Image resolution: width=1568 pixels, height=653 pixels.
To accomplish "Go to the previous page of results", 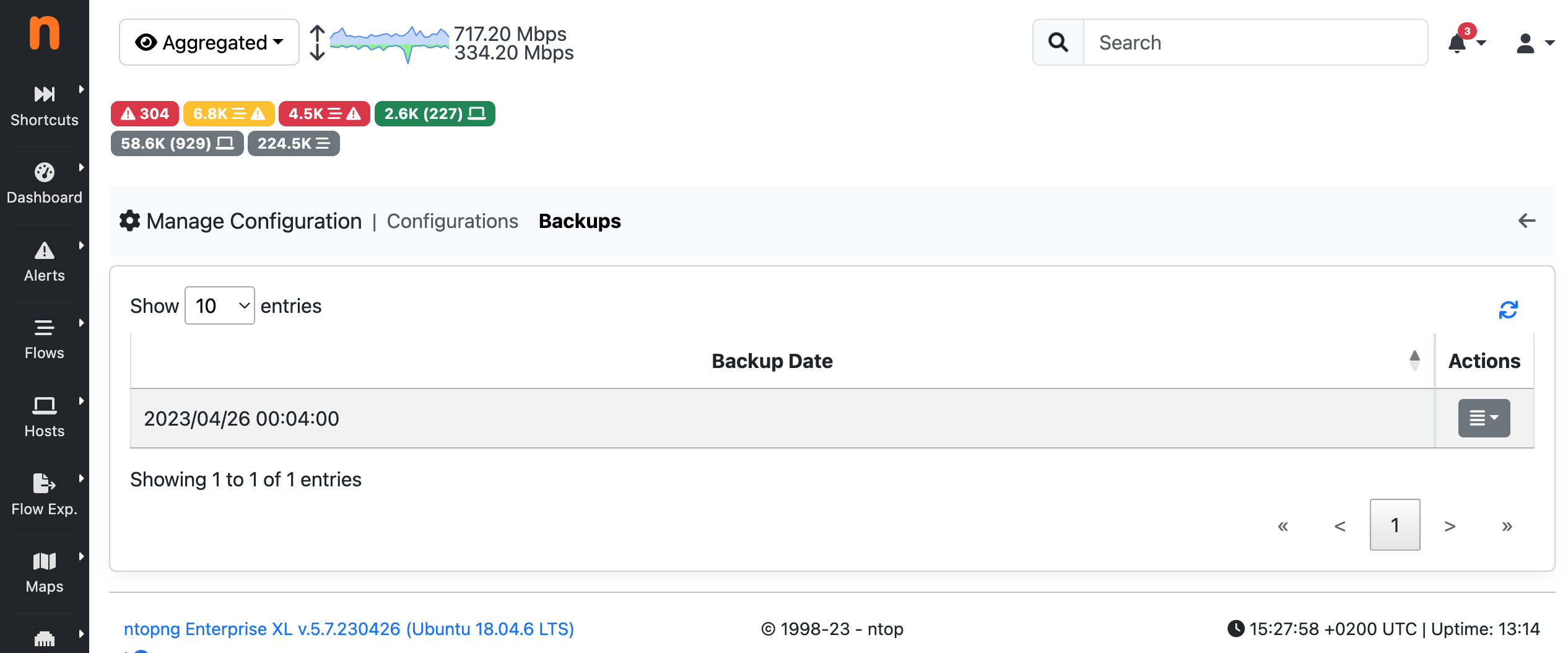I will pos(1340,525).
